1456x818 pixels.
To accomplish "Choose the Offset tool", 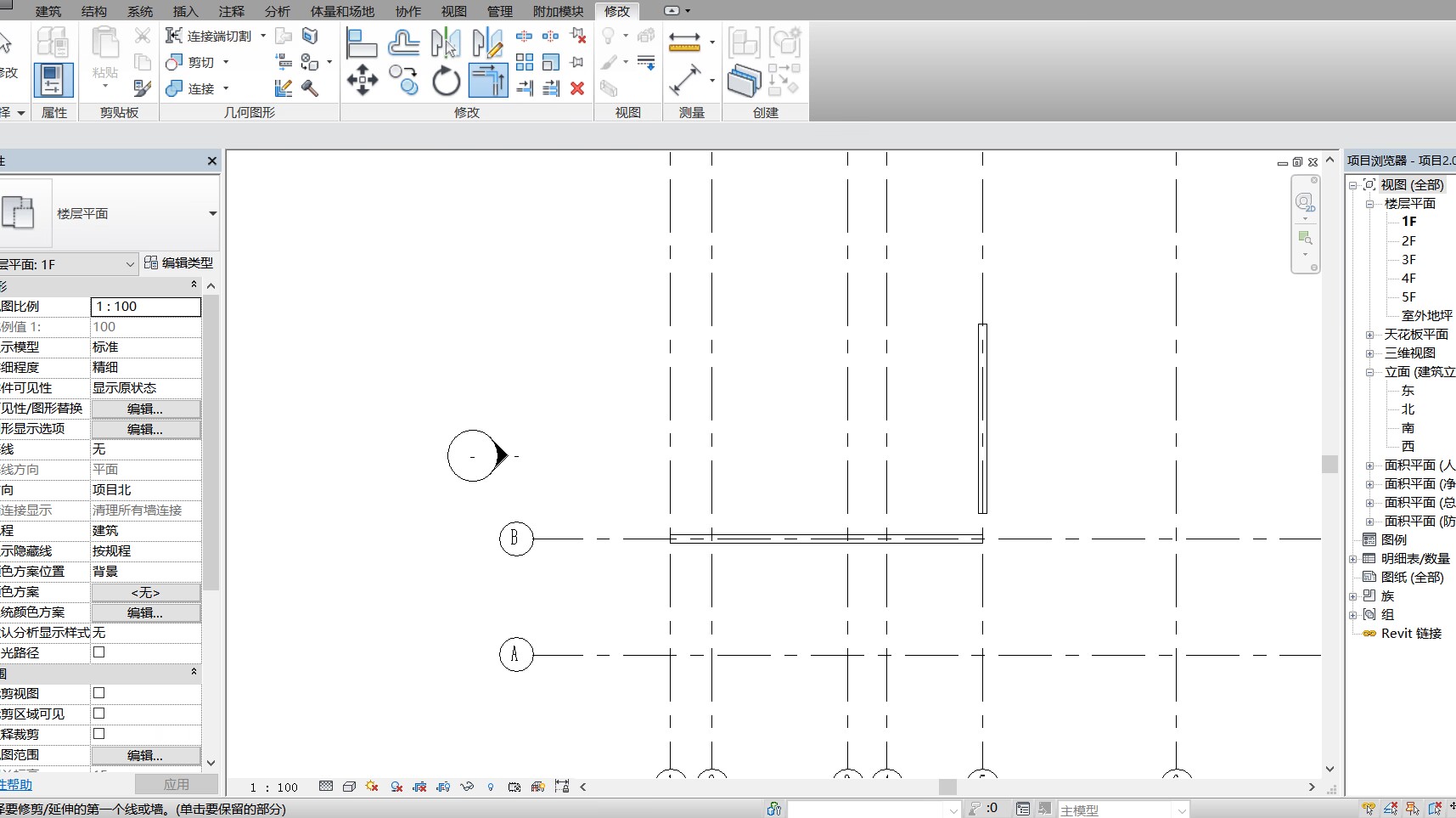I will [x=404, y=42].
